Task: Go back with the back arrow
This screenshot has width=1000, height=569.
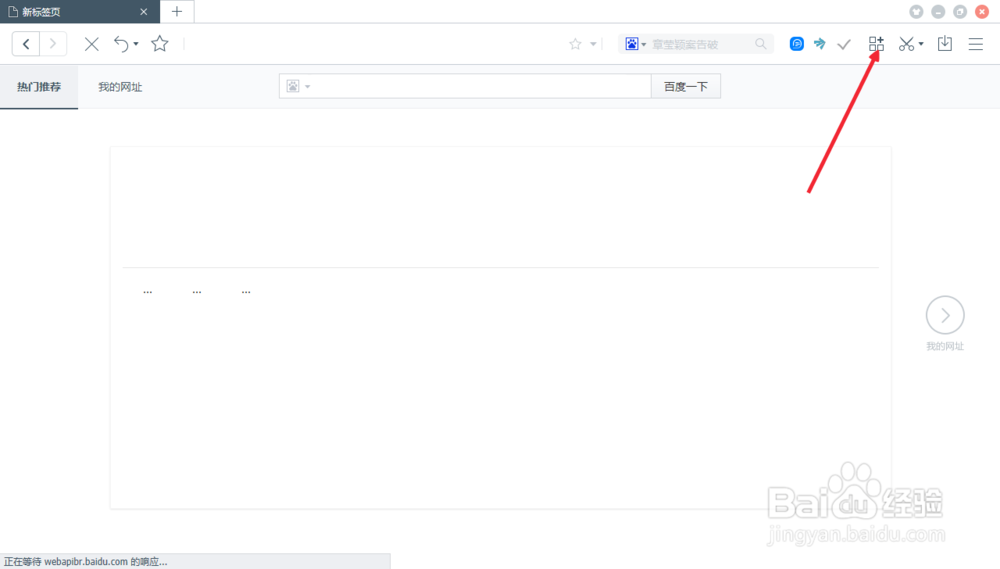Action: (26, 44)
